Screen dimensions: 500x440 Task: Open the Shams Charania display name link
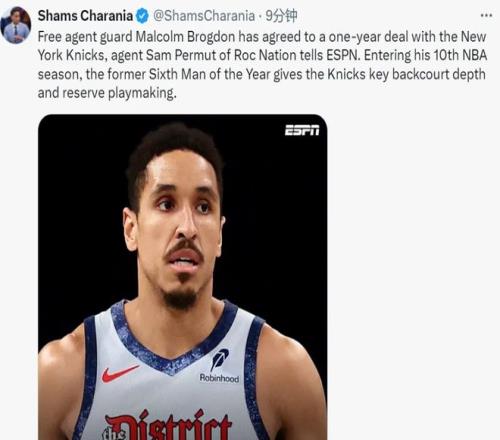coord(85,16)
